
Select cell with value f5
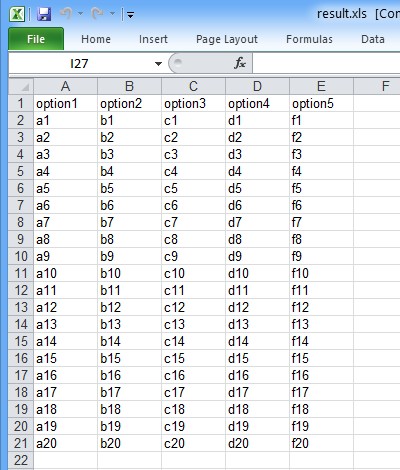[321, 188]
